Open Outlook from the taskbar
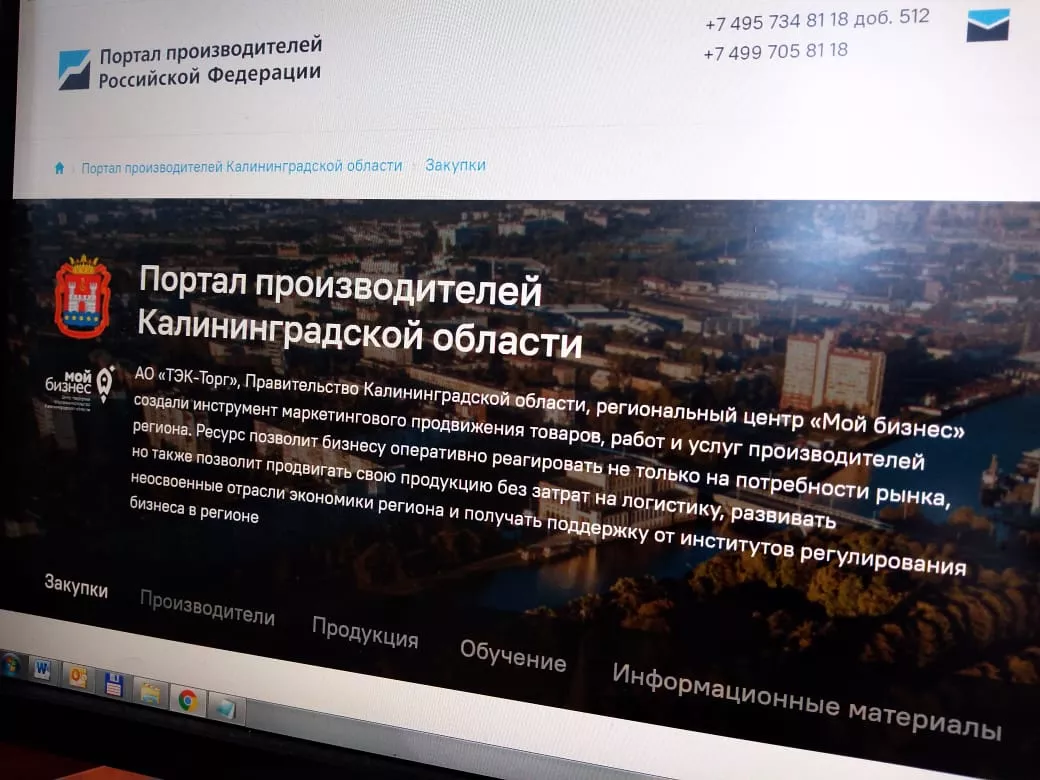Screen dimensions: 1040x780 78,678
